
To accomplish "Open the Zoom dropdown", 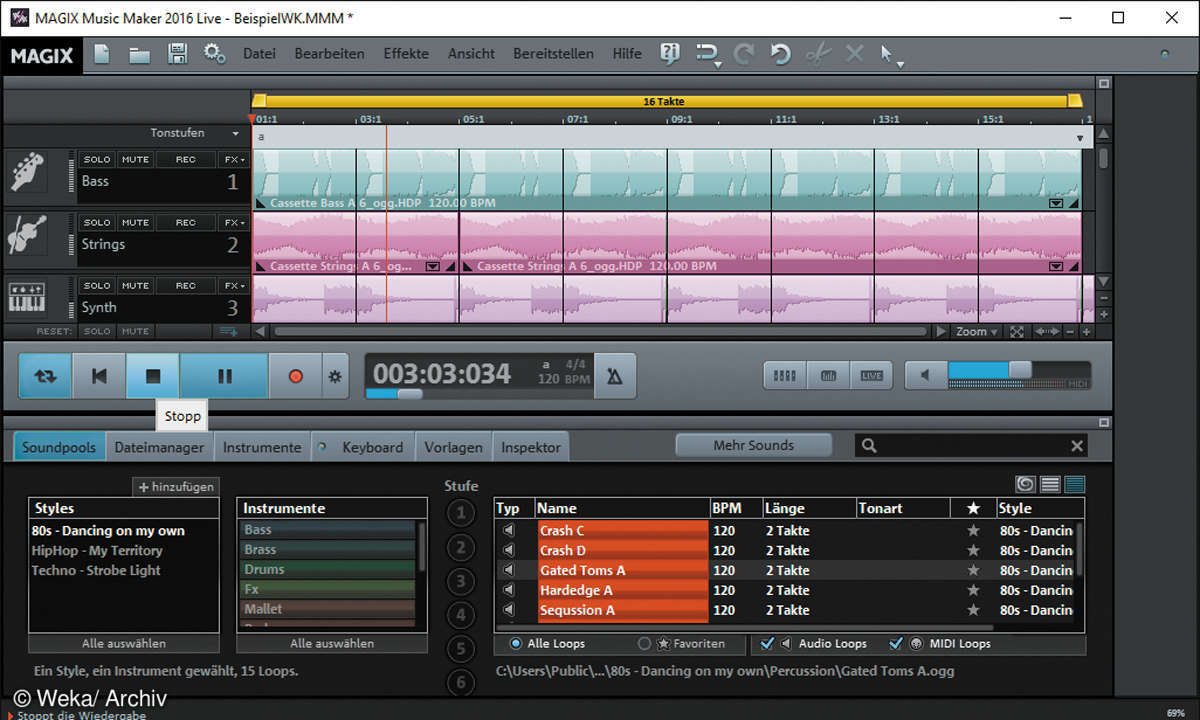I will pyautogui.click(x=976, y=332).
